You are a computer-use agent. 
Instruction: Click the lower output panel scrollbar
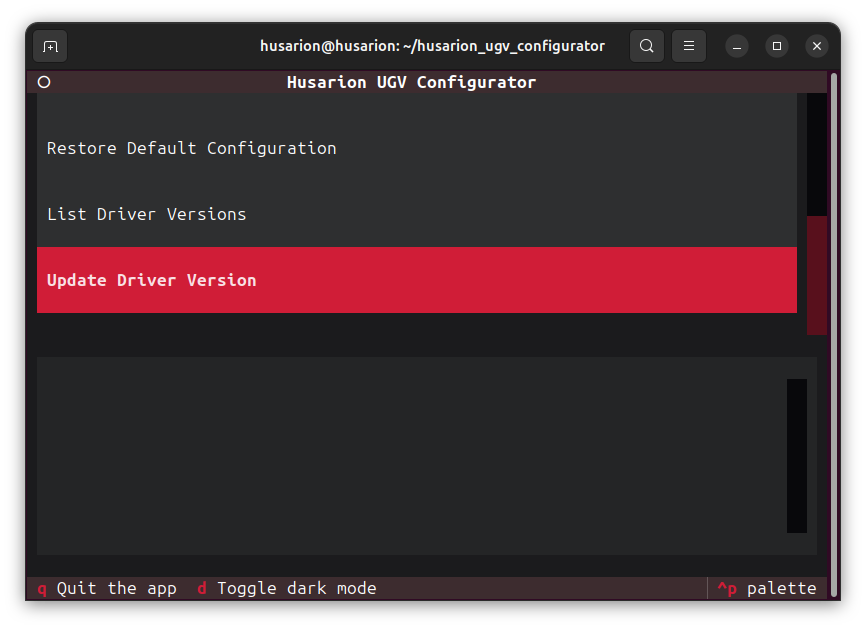[796, 455]
